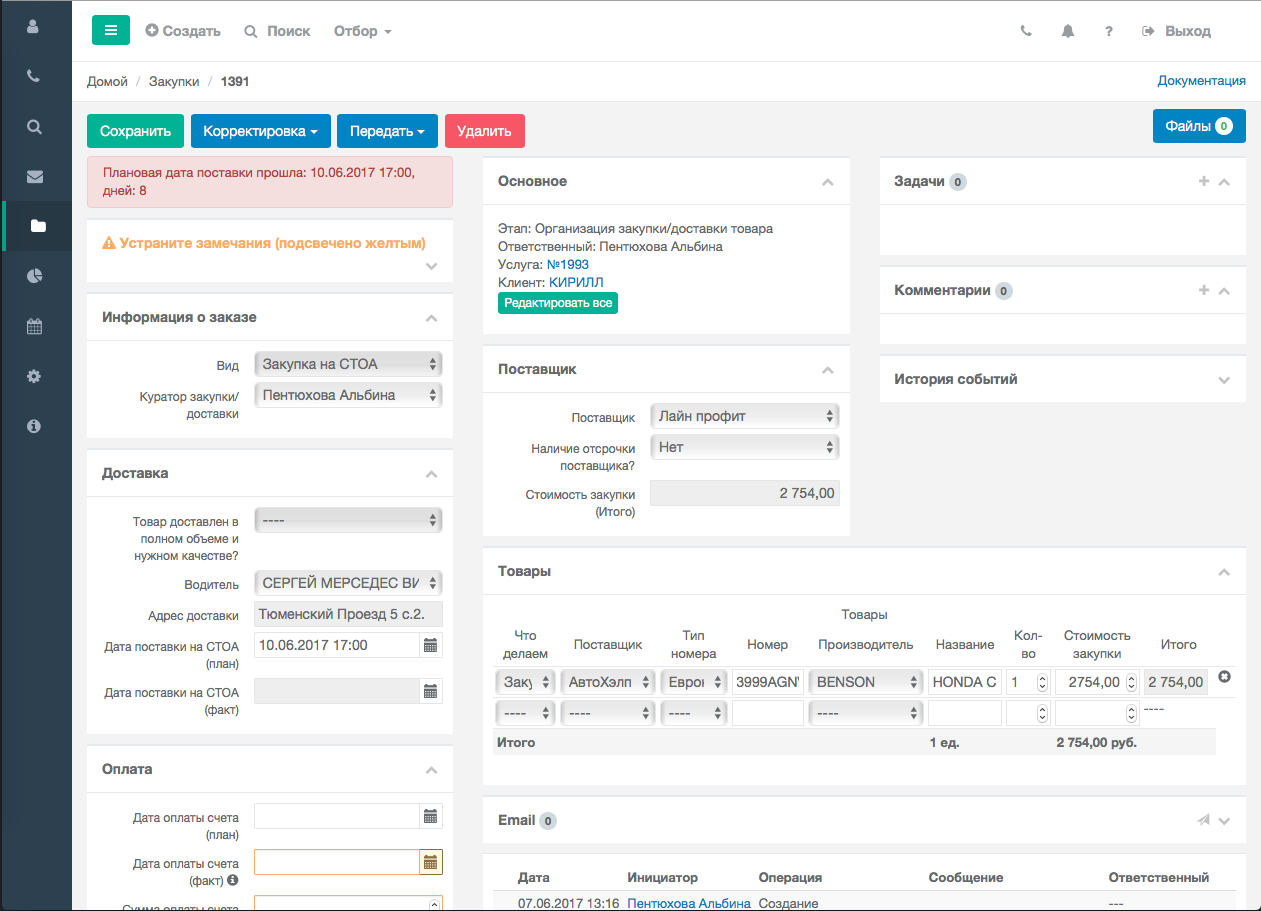Screen dimensions: 1261x911
Task: Open the phone calls sidebar icon
Action: coord(34,76)
